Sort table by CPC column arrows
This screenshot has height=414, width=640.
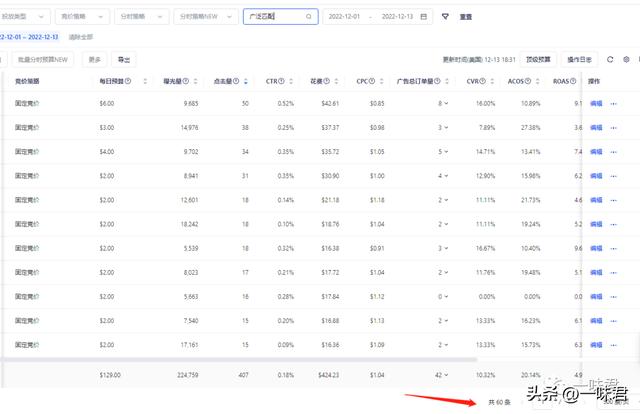(382, 81)
